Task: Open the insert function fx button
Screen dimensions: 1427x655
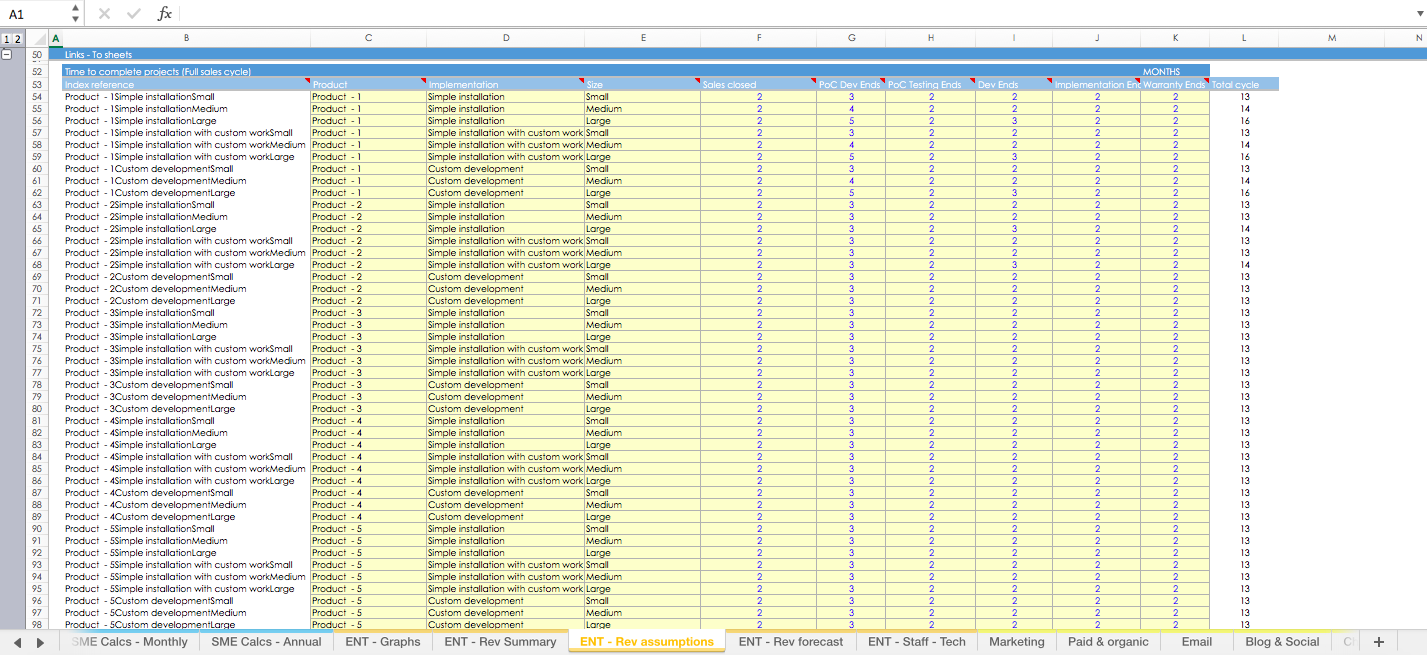Action: [165, 14]
